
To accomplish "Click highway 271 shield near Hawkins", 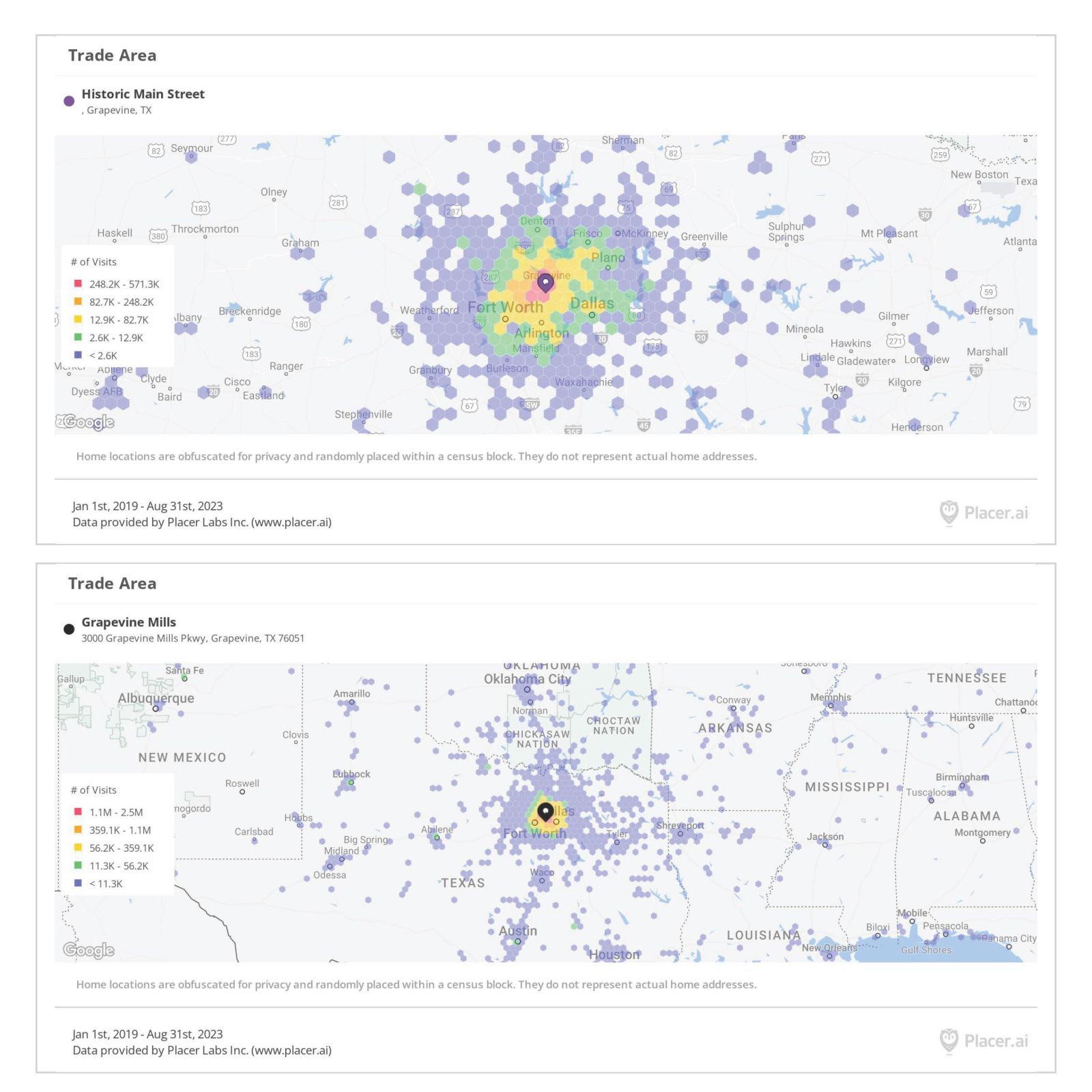I will click(x=895, y=341).
